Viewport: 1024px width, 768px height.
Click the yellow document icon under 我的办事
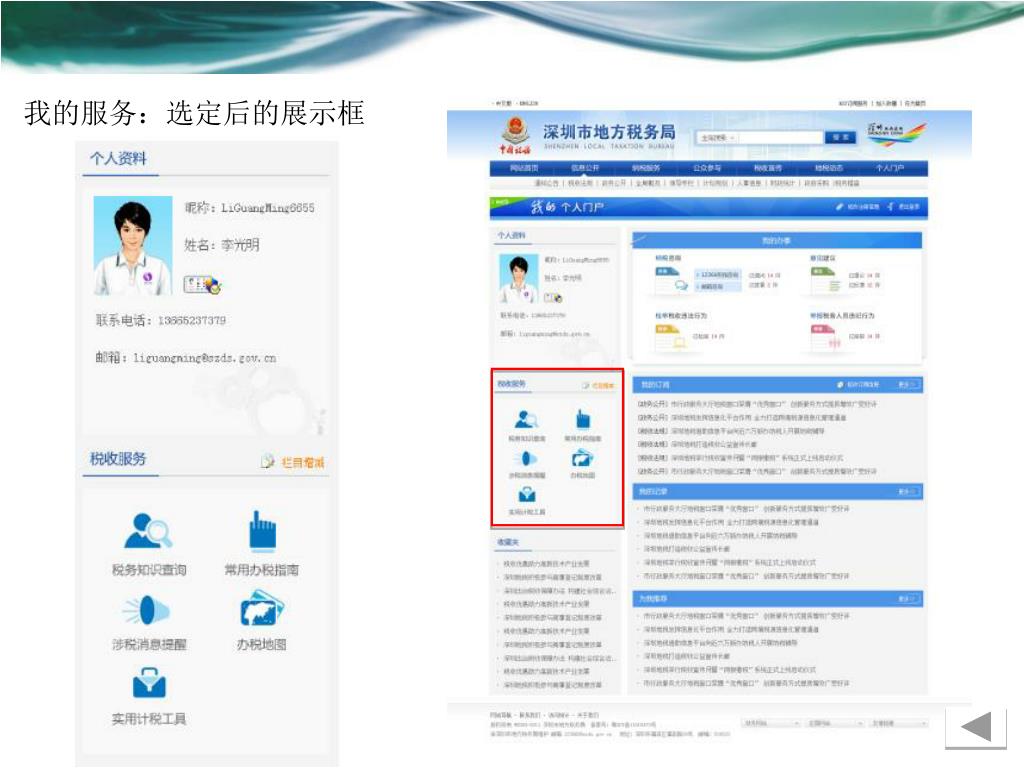671,336
